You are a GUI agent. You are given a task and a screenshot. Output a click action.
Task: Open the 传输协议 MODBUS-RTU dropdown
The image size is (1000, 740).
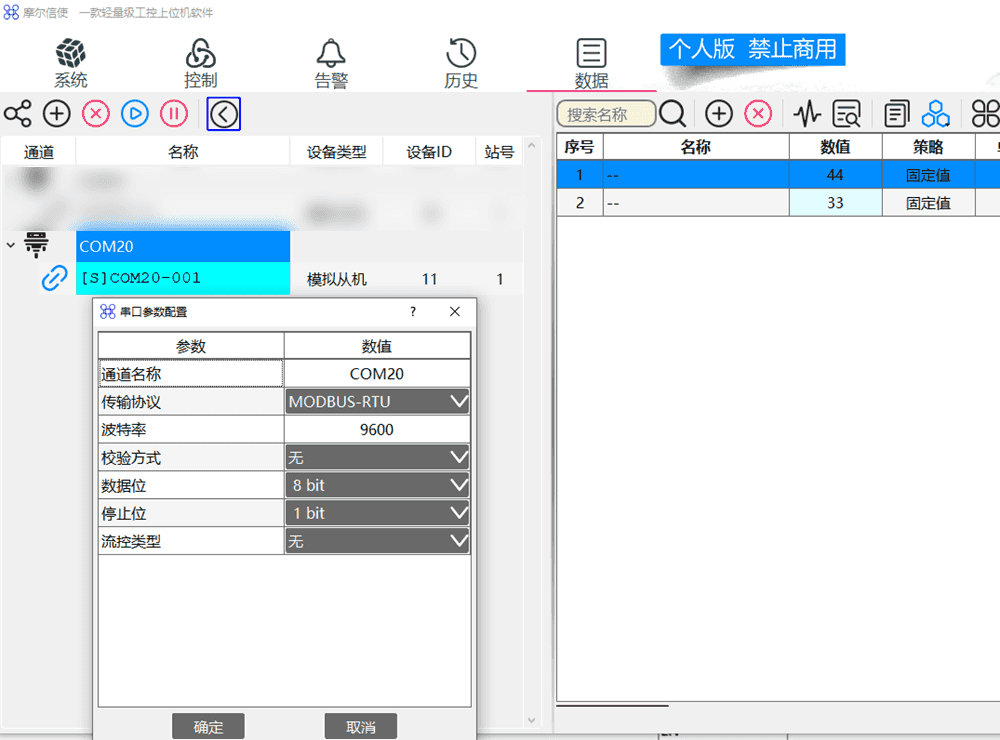pos(377,402)
